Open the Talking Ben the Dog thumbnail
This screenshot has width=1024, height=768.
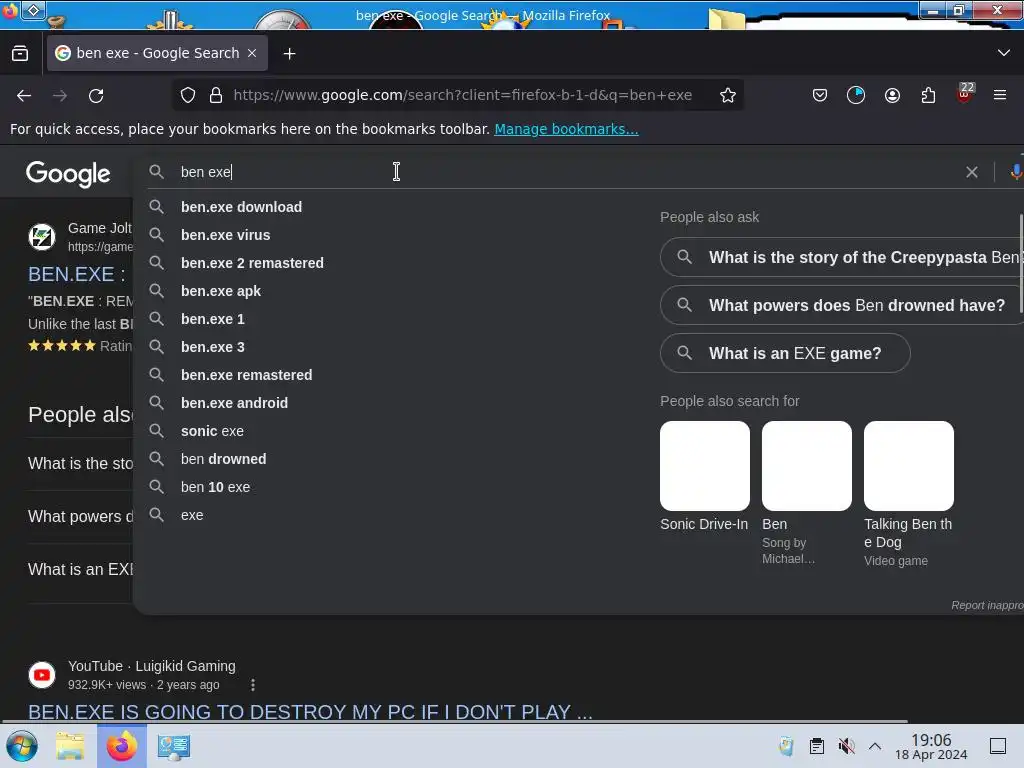(x=908, y=466)
